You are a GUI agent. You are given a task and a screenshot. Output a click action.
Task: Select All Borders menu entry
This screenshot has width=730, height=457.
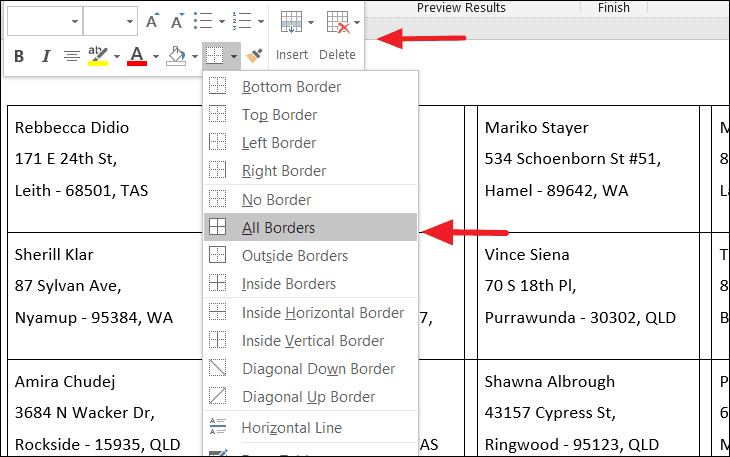(x=311, y=227)
